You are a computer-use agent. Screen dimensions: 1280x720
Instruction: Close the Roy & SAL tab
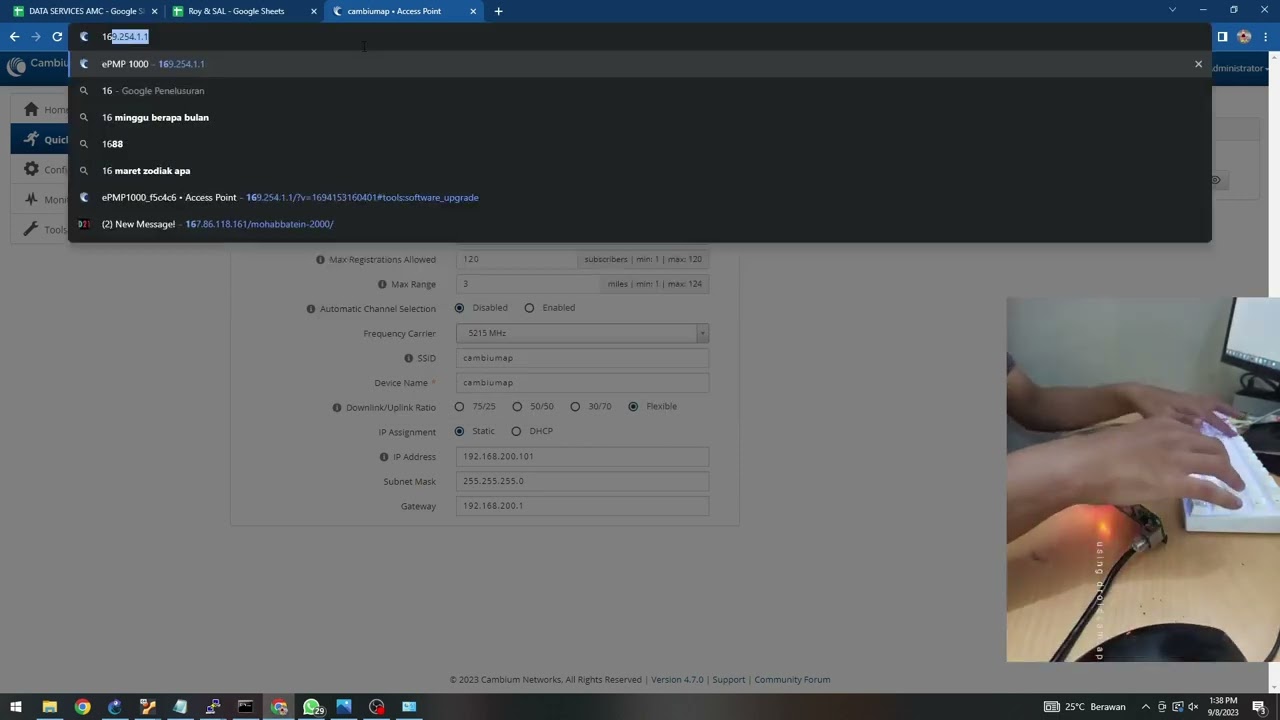(x=314, y=11)
